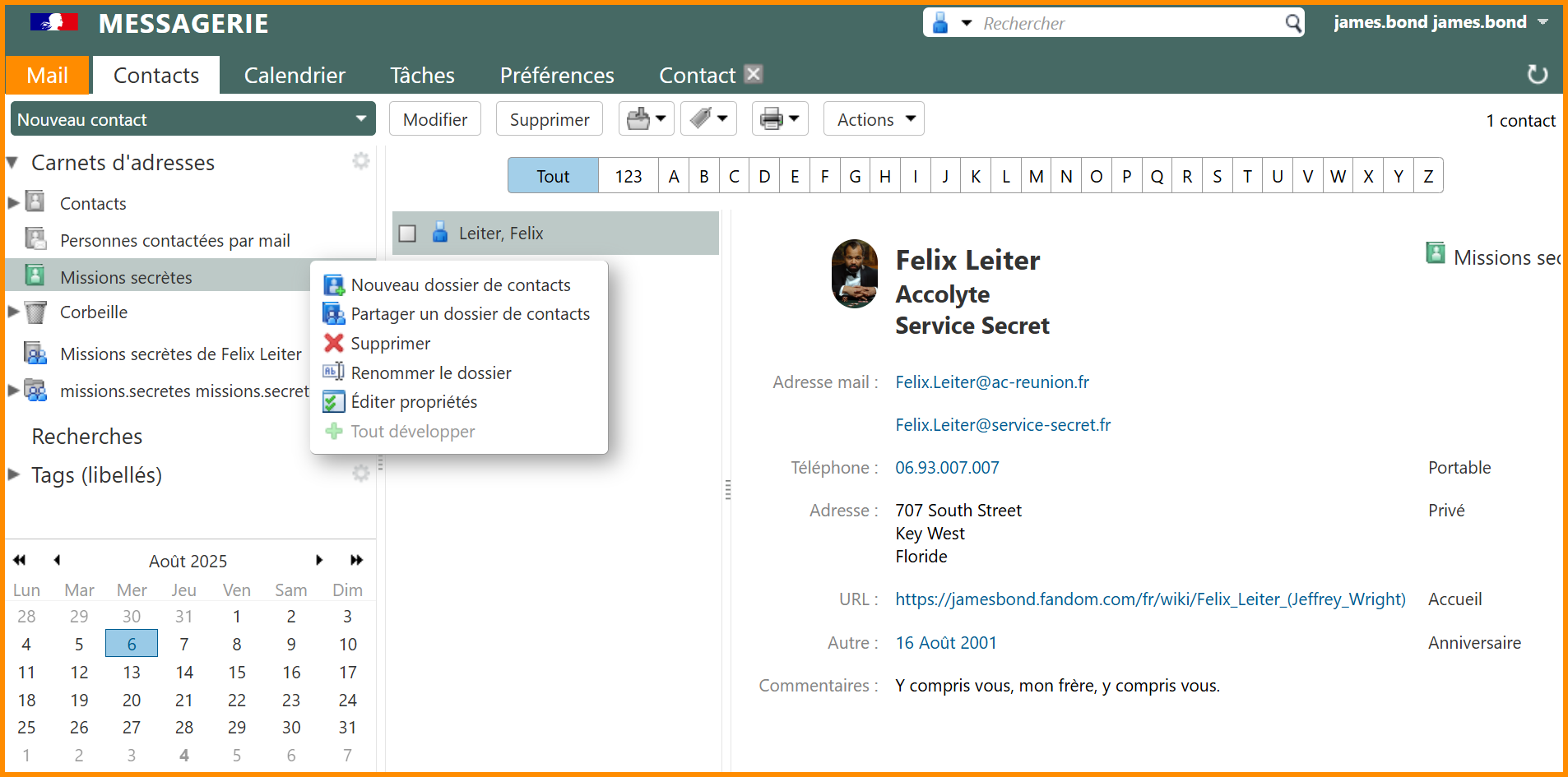1568x777 pixels.
Task: Click Felix Leiter's profile photo
Action: [855, 274]
